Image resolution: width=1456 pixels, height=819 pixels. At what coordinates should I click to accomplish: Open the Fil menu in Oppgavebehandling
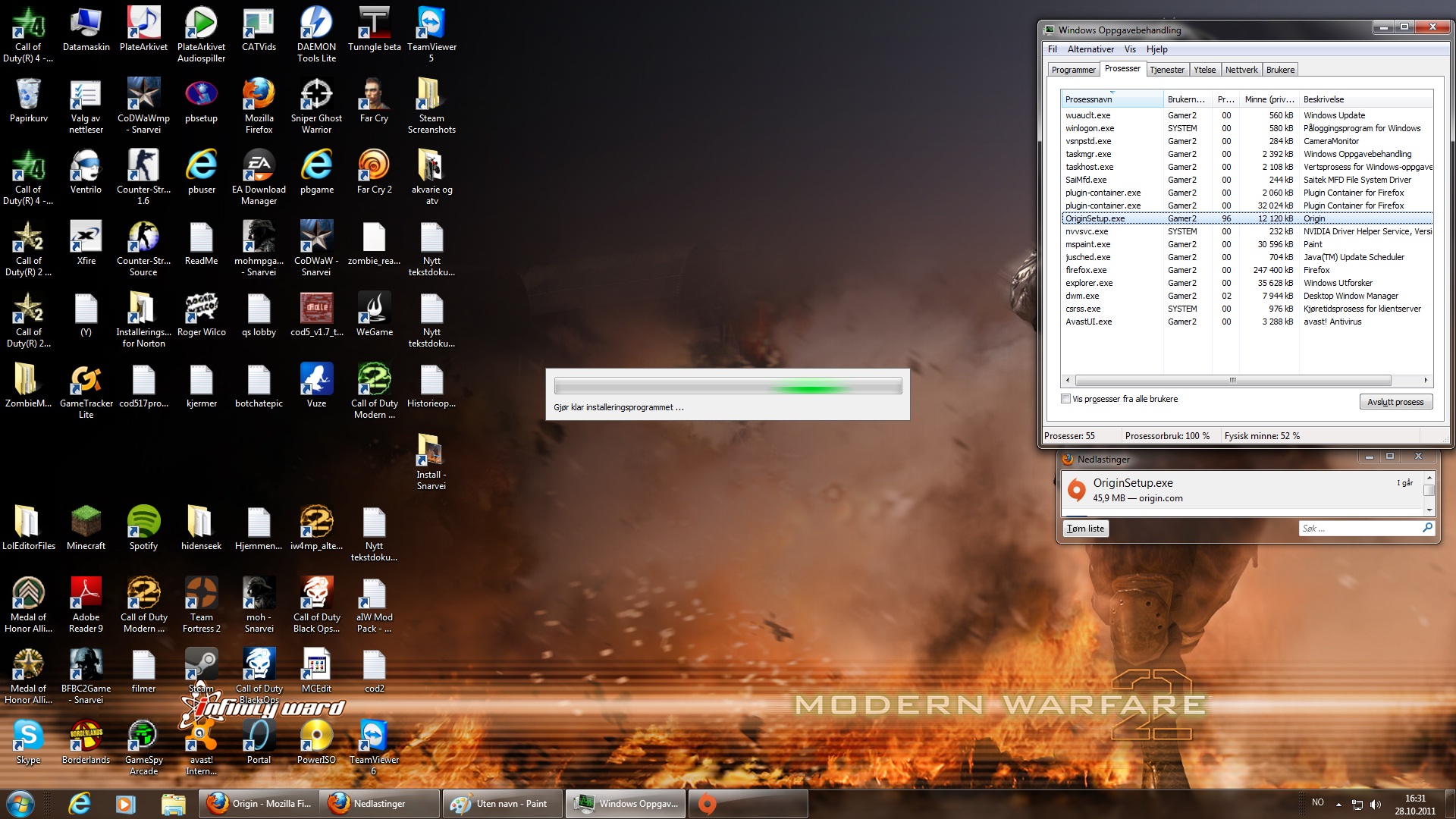click(1052, 49)
